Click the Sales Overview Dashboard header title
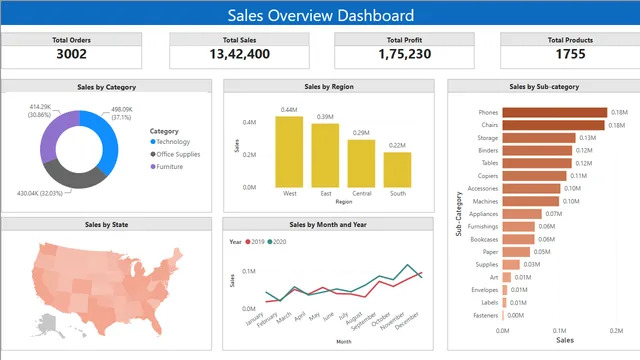The width and height of the screenshot is (640, 360). click(x=320, y=15)
